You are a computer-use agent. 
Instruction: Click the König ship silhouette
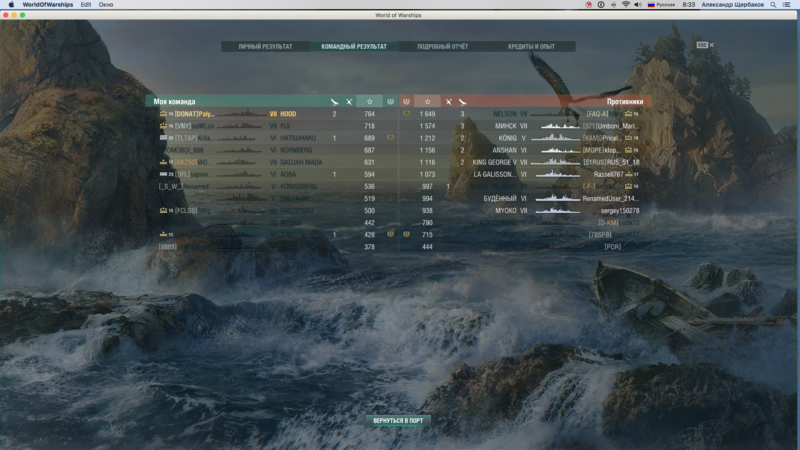(x=557, y=137)
